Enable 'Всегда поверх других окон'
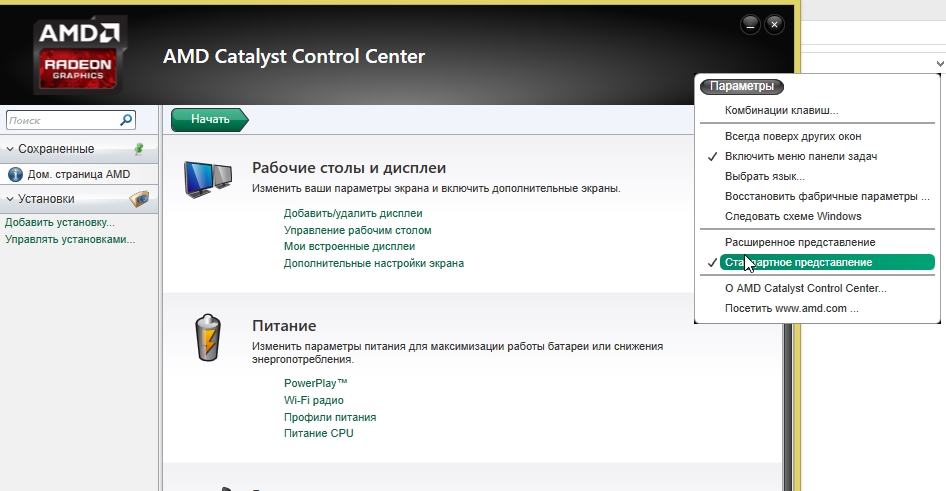The width and height of the screenshot is (946, 491). coord(793,136)
